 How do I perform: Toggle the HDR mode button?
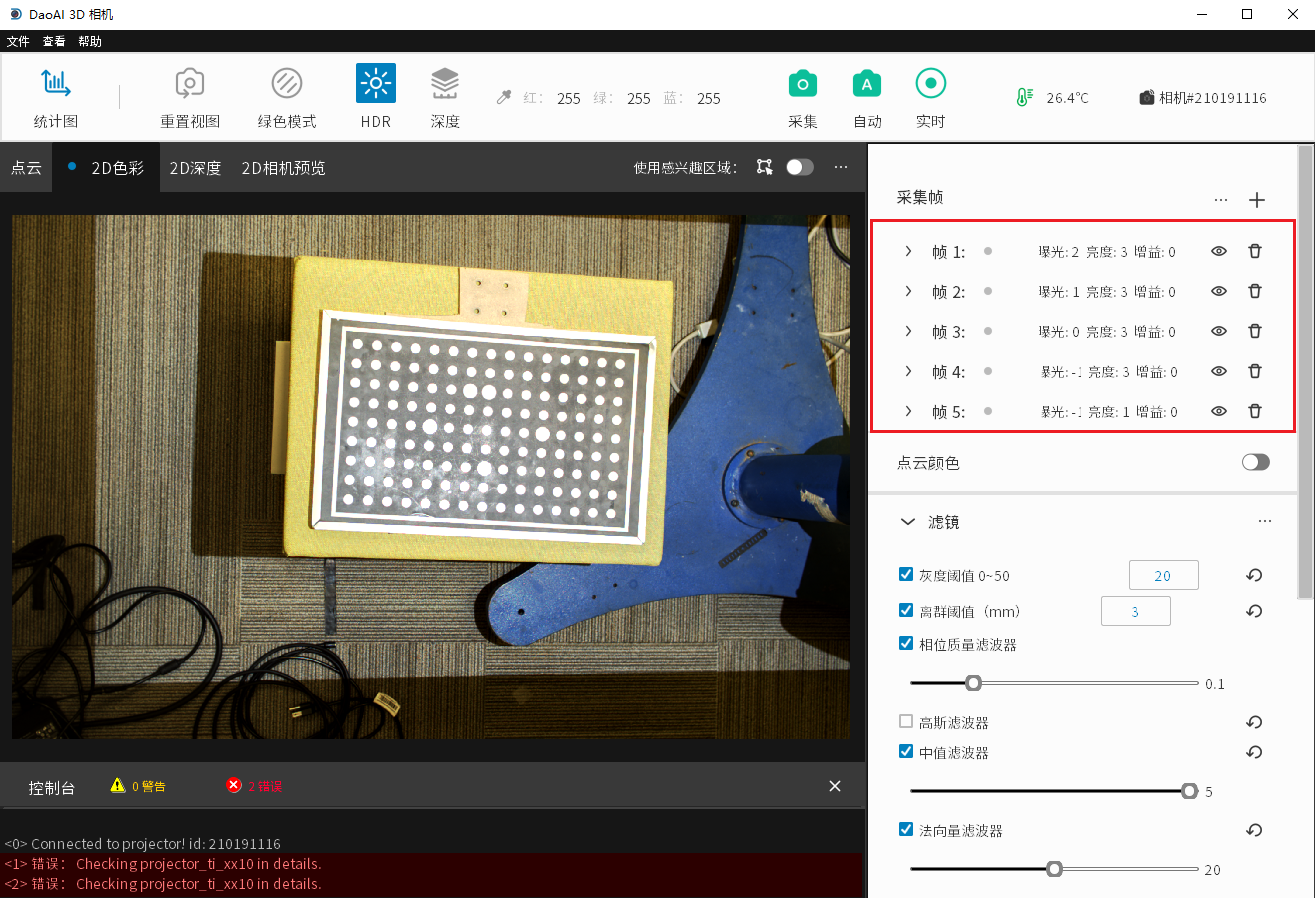click(x=376, y=84)
